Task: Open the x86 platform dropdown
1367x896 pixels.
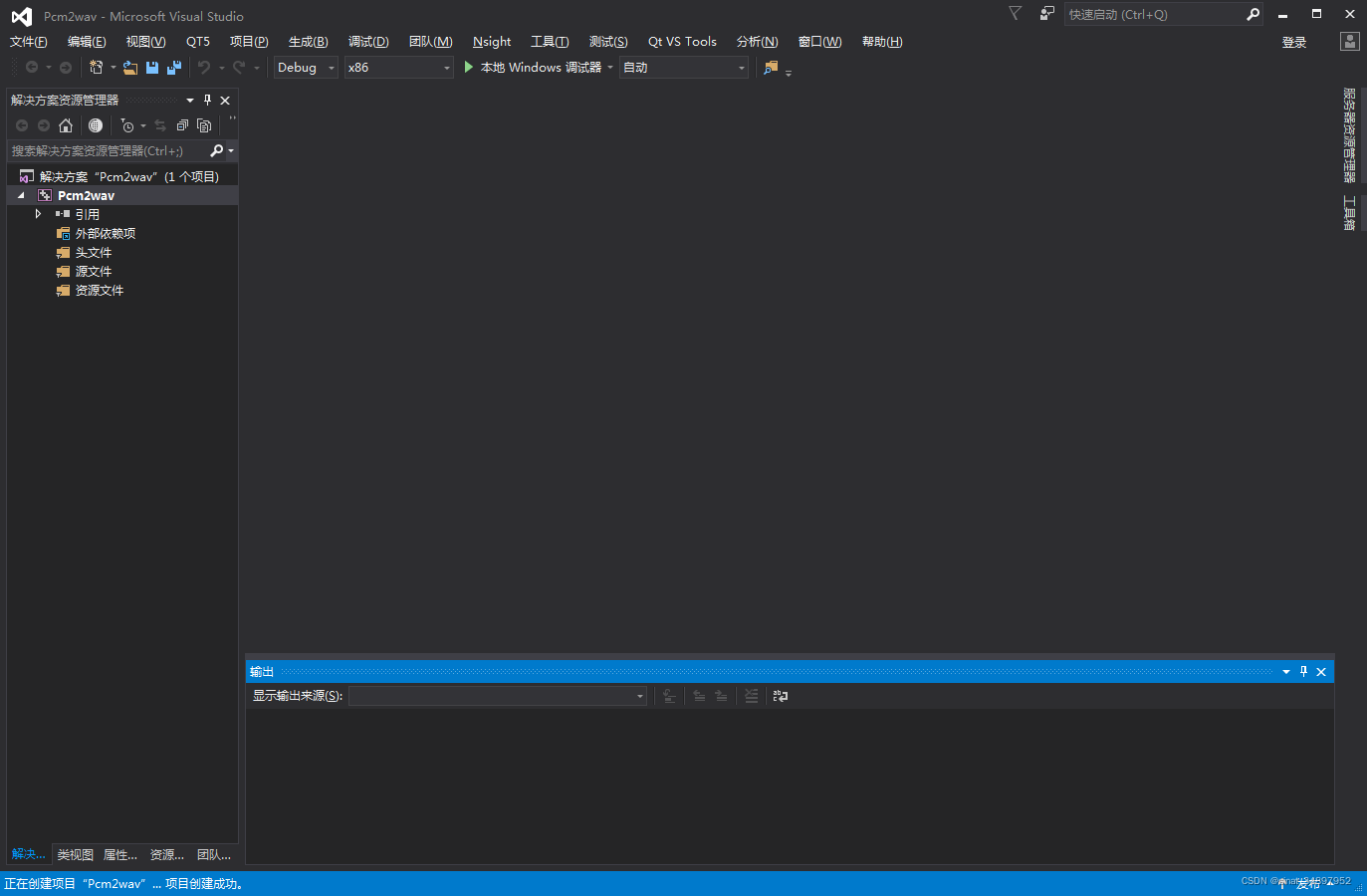Action: (x=398, y=68)
